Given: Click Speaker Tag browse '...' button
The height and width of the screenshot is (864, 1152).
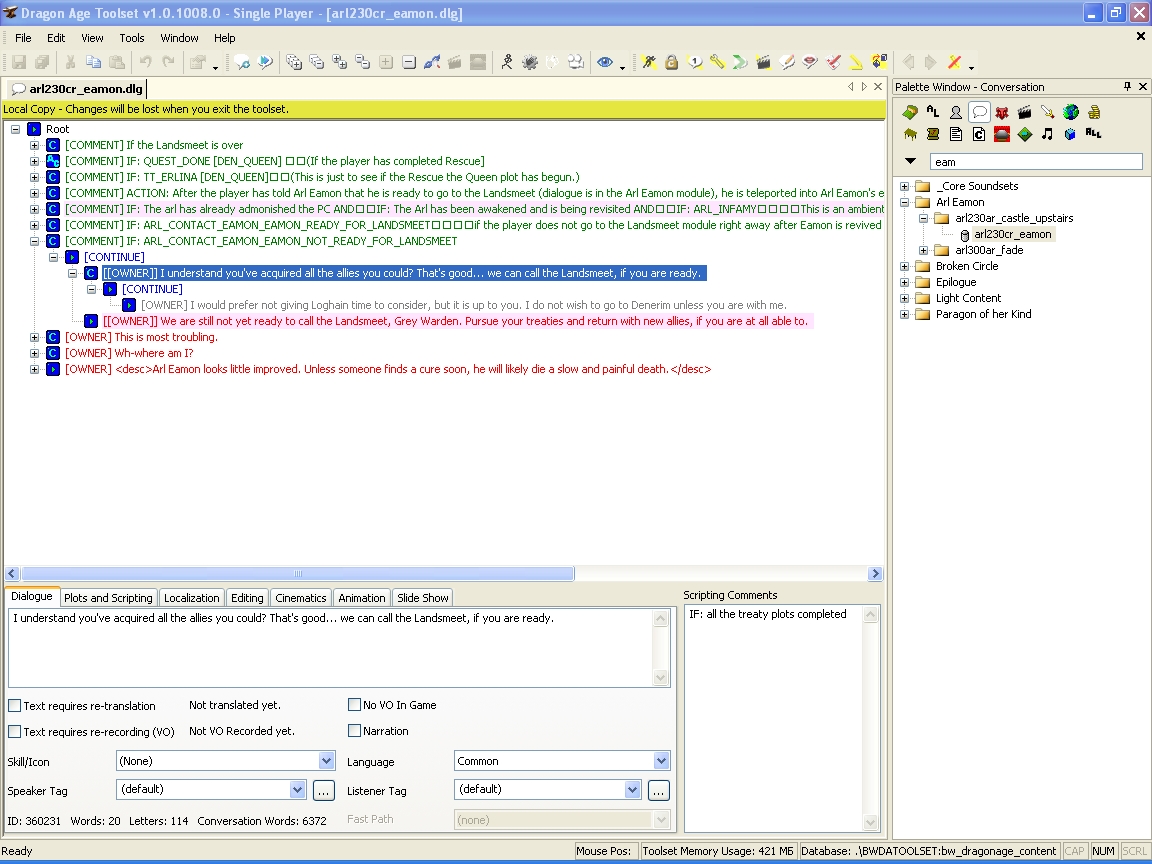Looking at the screenshot, I should click(x=323, y=790).
